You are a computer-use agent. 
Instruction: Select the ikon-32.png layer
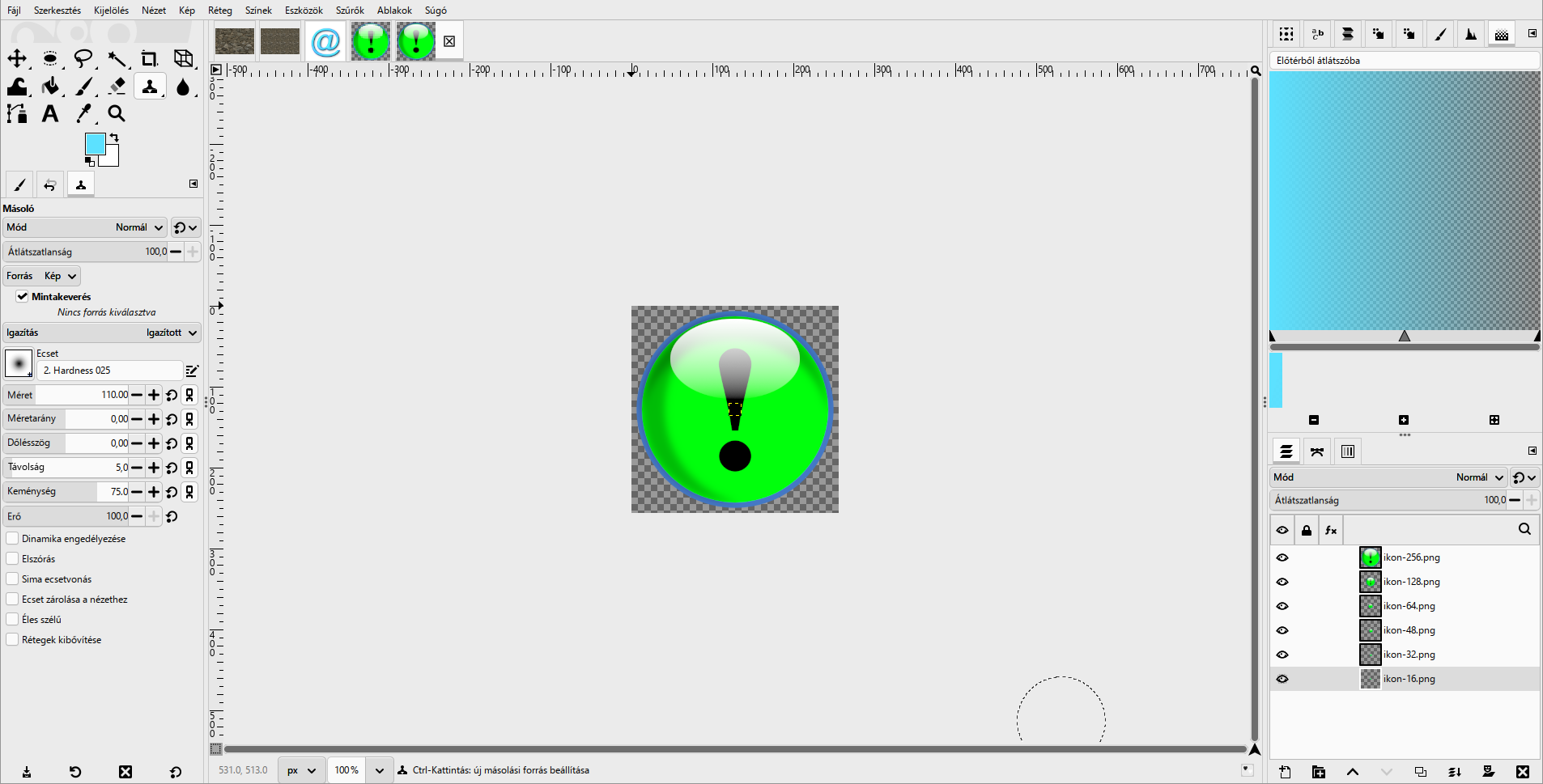click(x=1405, y=655)
